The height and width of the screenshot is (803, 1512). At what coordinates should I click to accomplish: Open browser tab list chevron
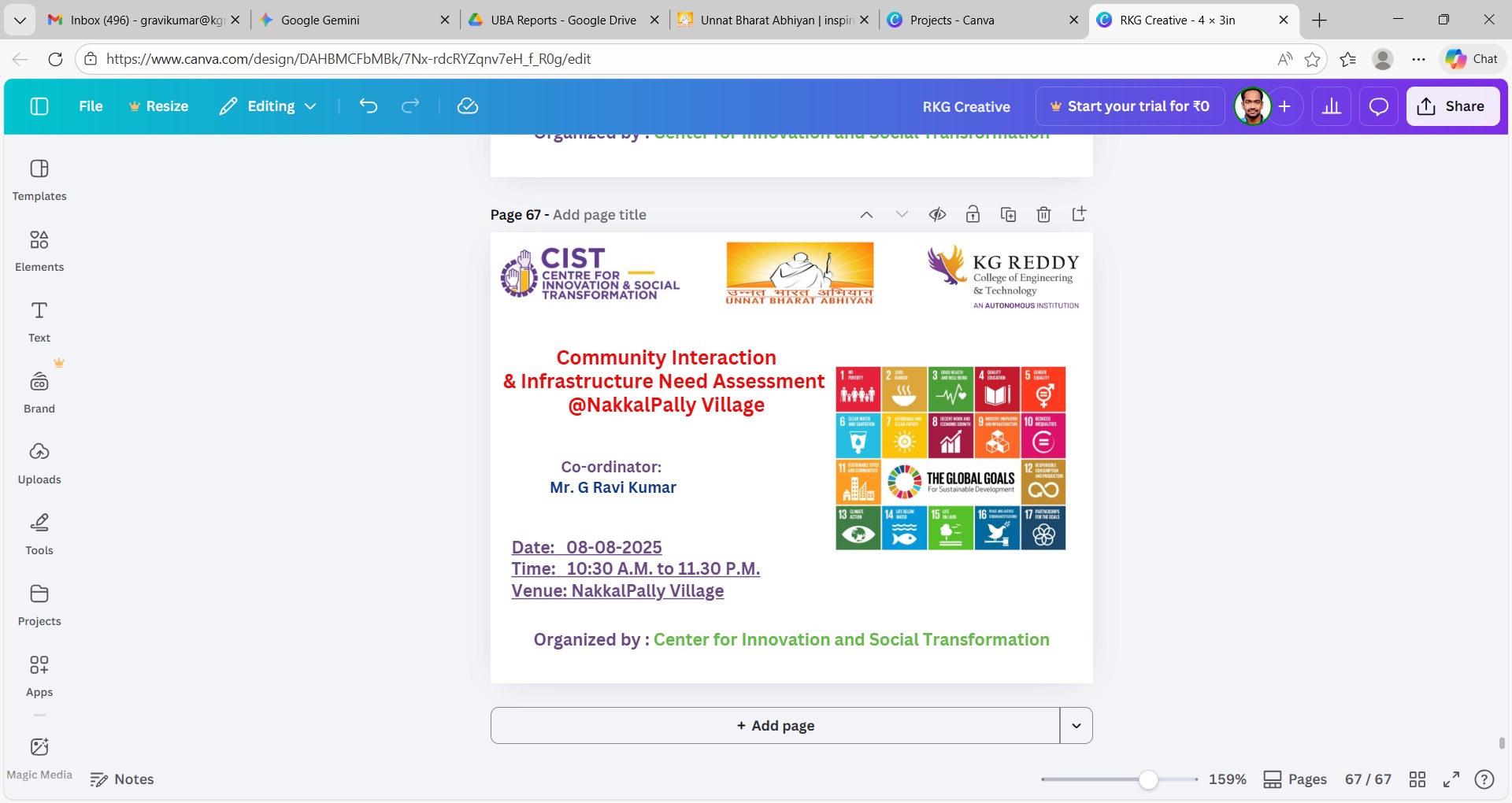pyautogui.click(x=20, y=20)
